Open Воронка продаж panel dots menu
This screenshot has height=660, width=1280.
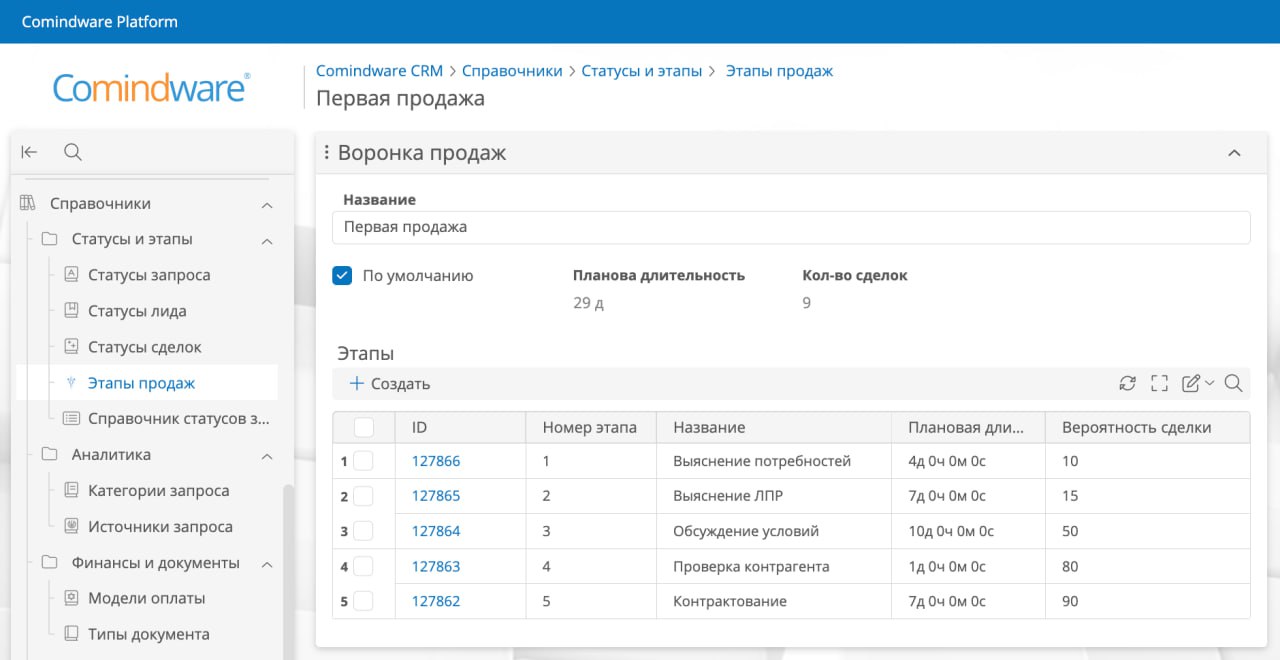(x=327, y=153)
